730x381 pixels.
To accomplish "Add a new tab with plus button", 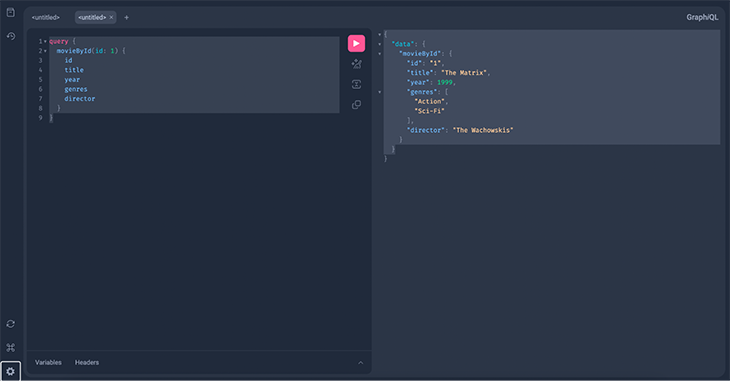I will [x=126, y=18].
